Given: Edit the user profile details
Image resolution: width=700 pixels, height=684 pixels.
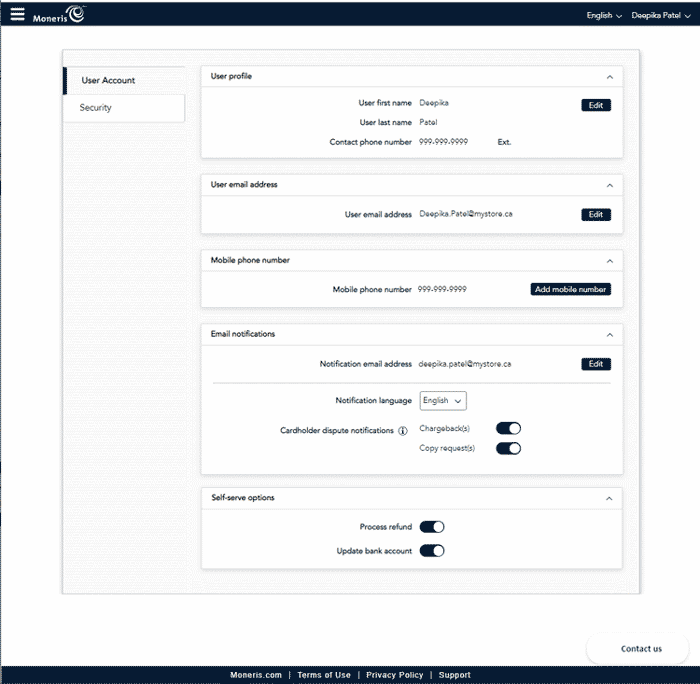Looking at the screenshot, I should click(x=596, y=105).
